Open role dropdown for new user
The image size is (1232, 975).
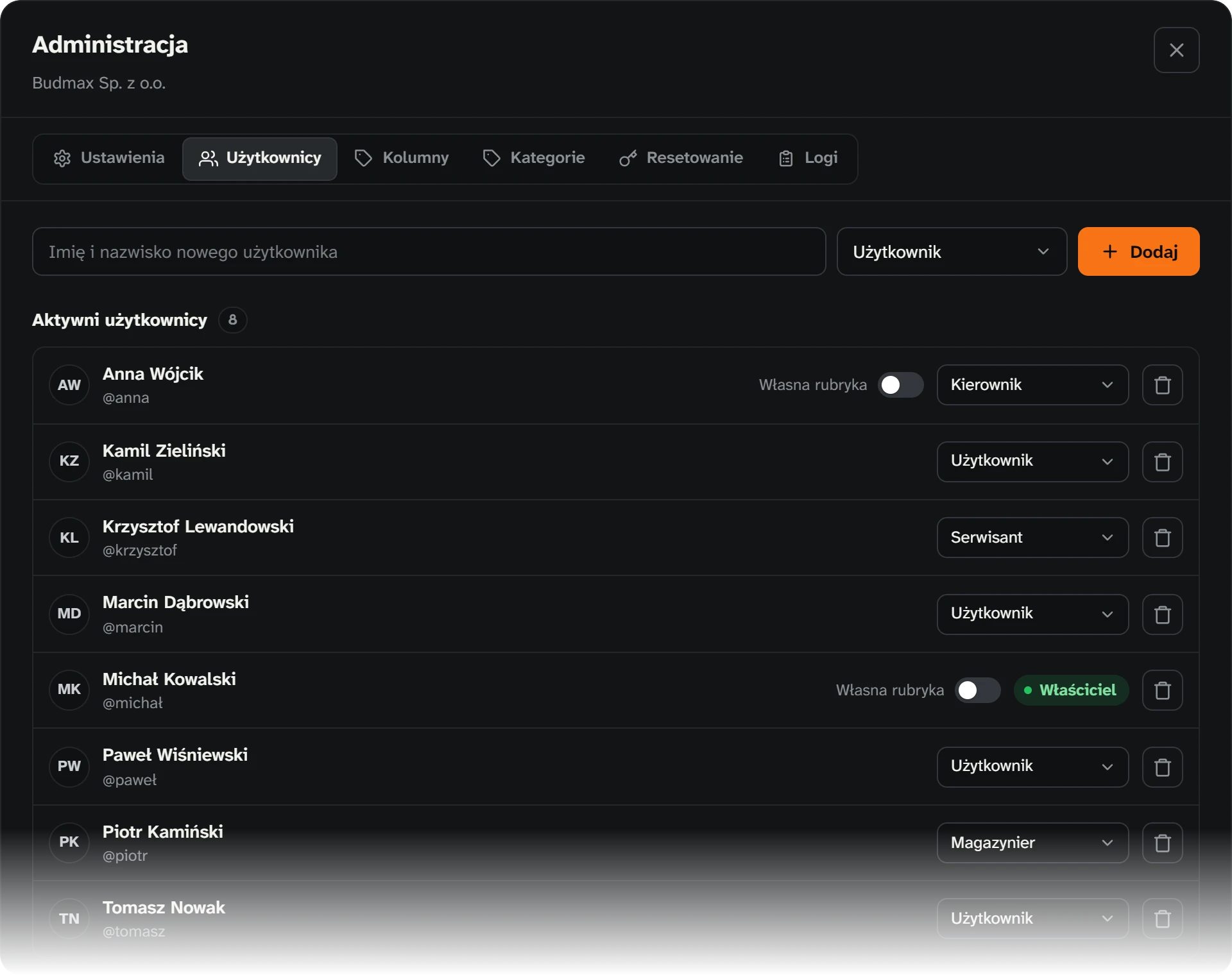[x=952, y=251]
